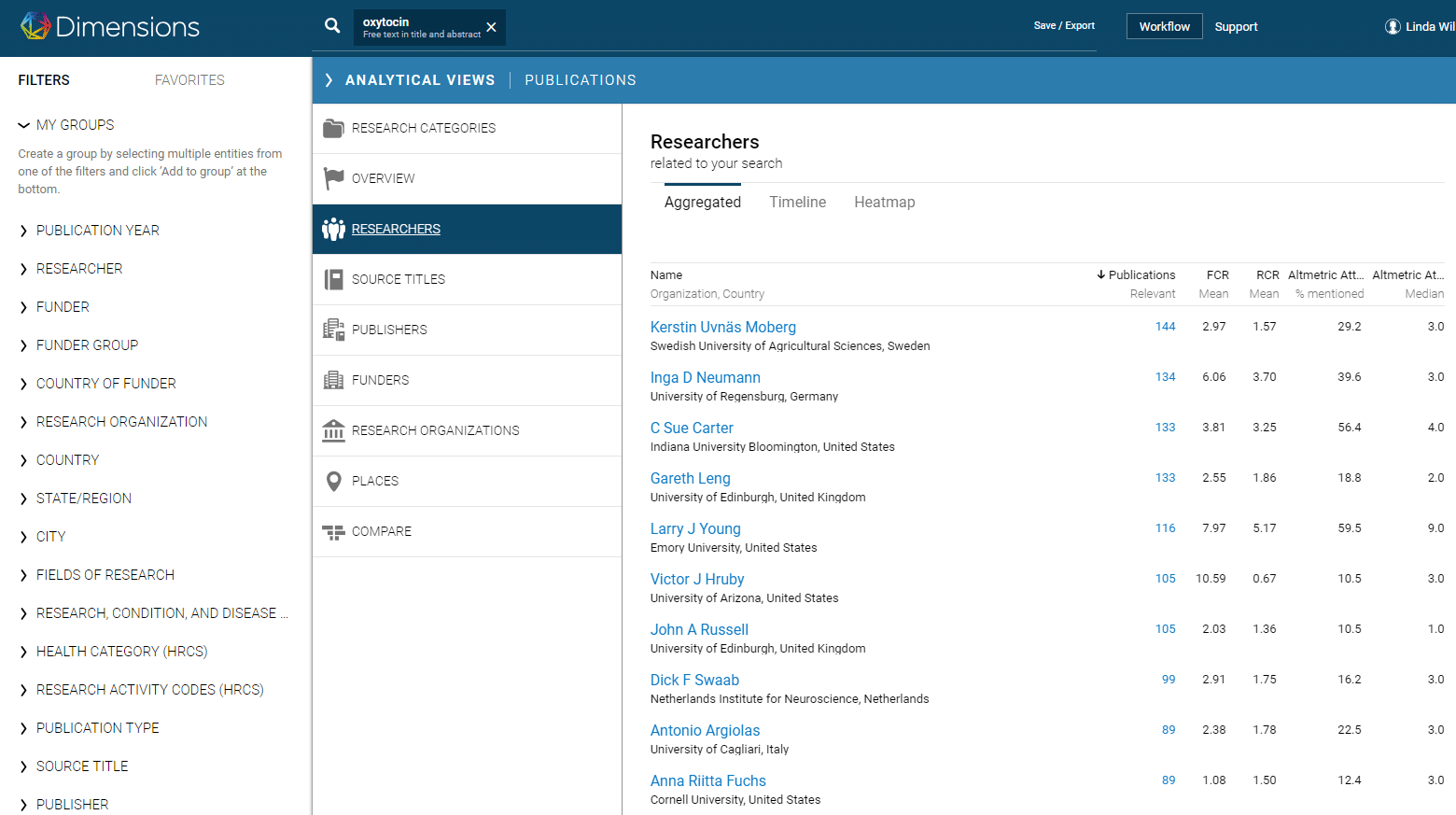The width and height of the screenshot is (1456, 815).
Task: Sort by Publications column header
Action: [1141, 274]
